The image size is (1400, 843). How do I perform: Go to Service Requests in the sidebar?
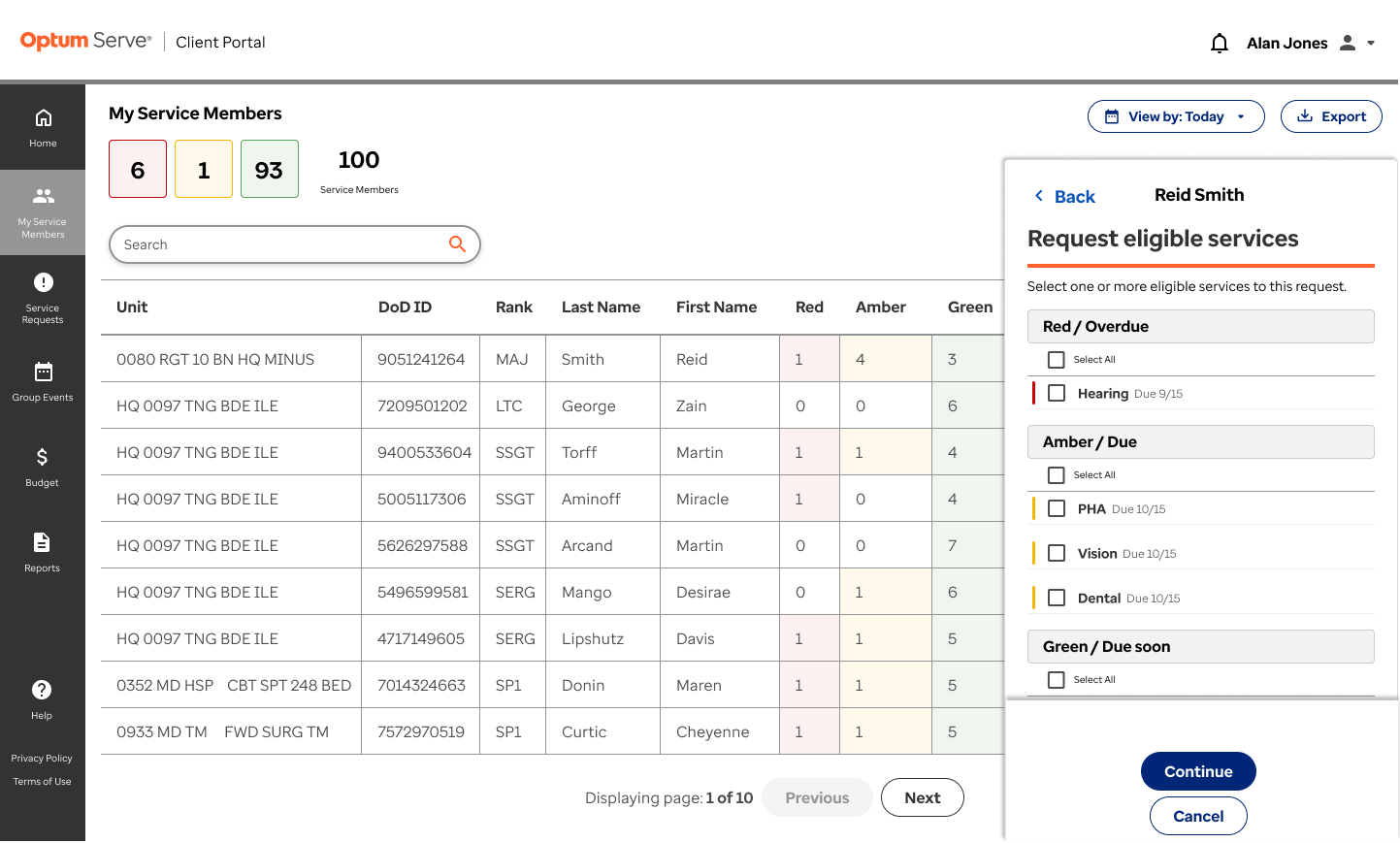pos(43,298)
